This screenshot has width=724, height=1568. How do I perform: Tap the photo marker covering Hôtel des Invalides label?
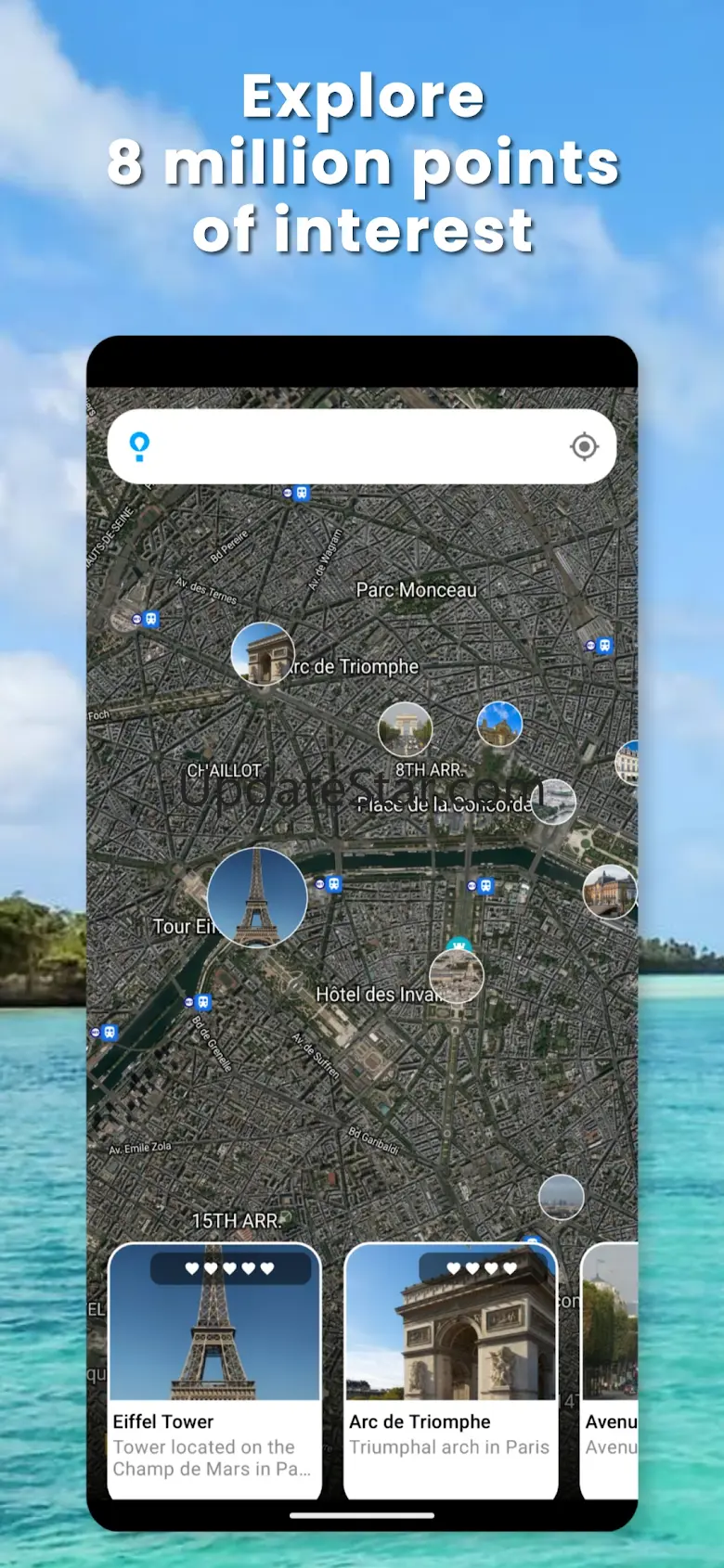pos(457,976)
